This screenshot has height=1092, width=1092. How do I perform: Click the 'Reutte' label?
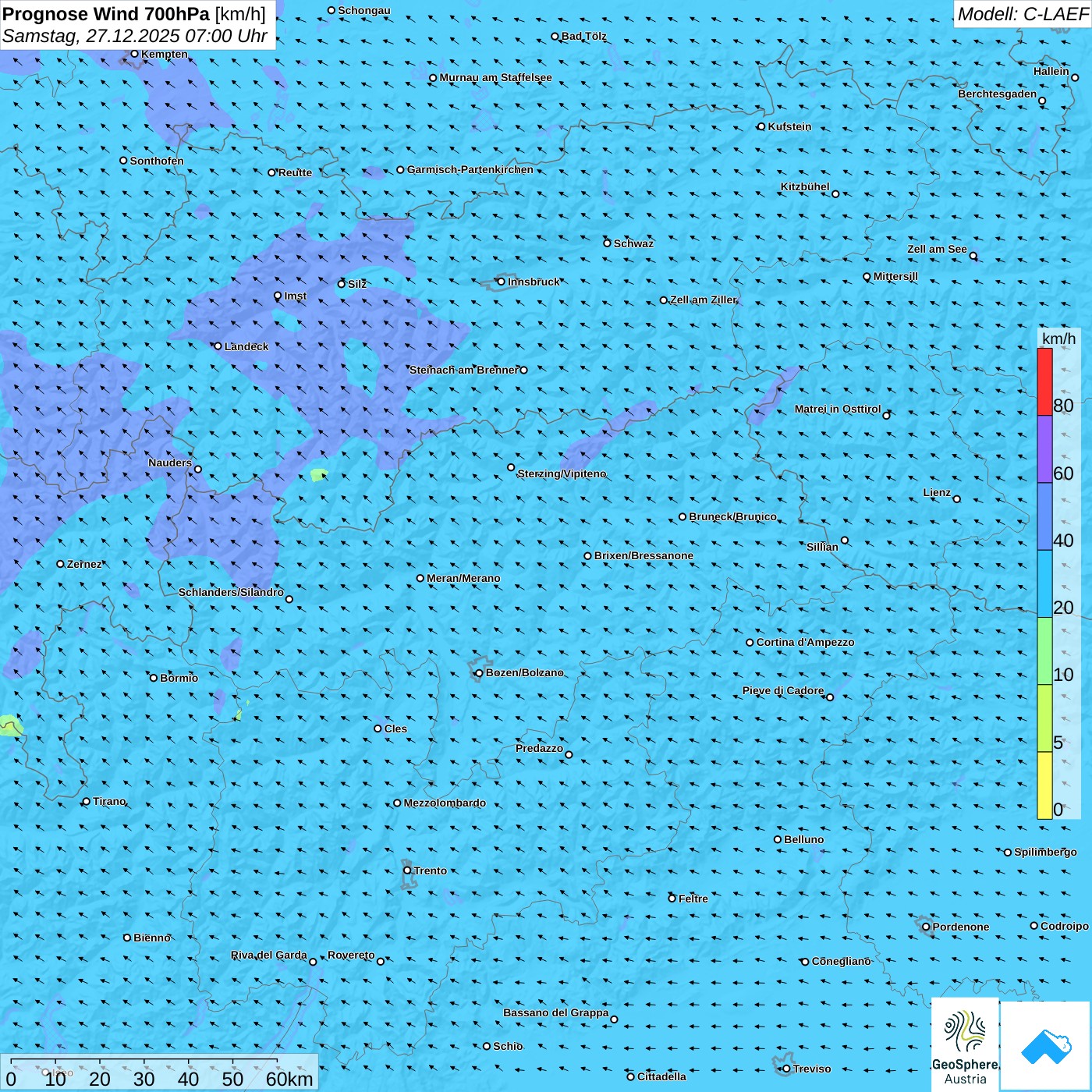click(x=295, y=172)
